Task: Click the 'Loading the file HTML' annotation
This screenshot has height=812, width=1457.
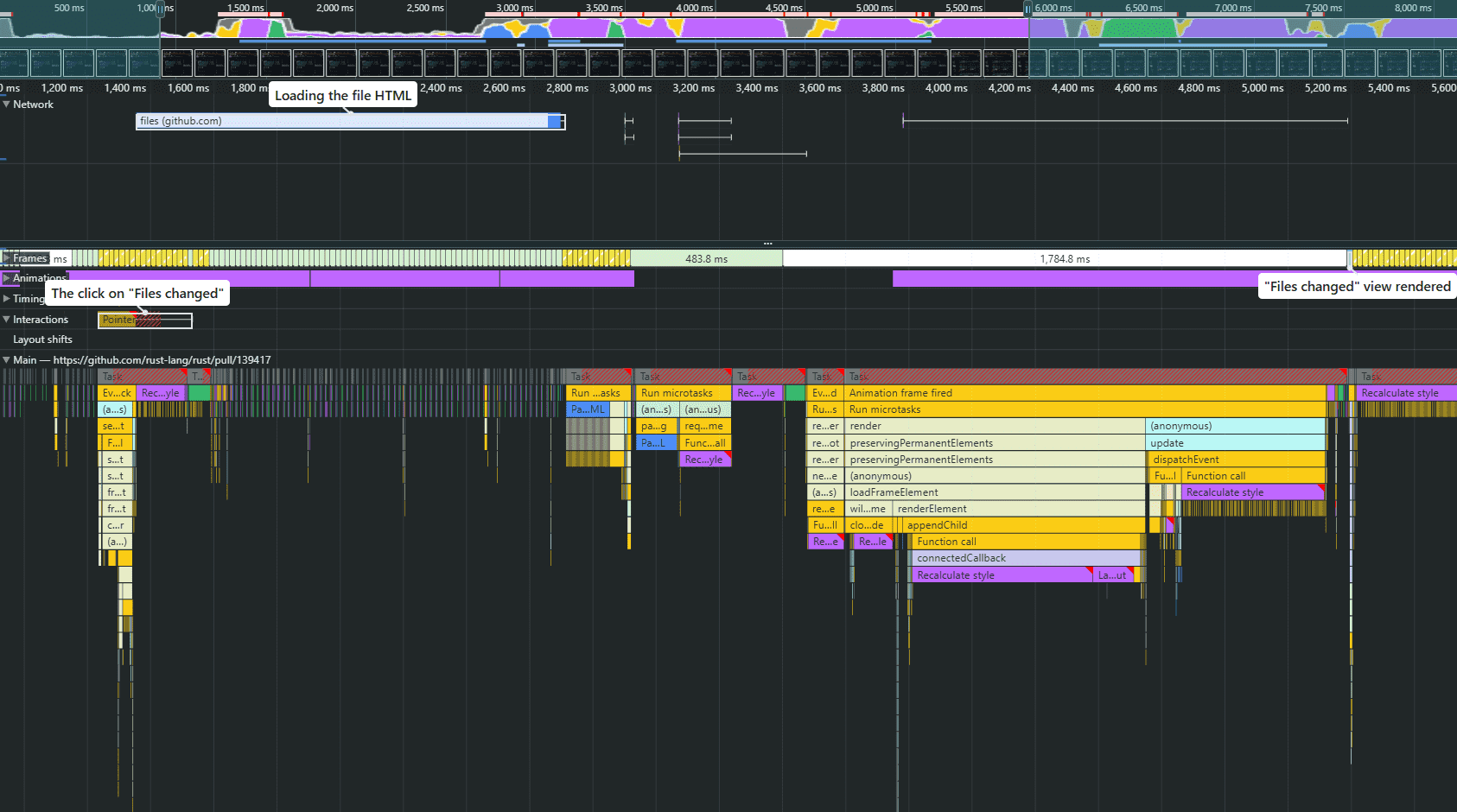Action: point(342,95)
